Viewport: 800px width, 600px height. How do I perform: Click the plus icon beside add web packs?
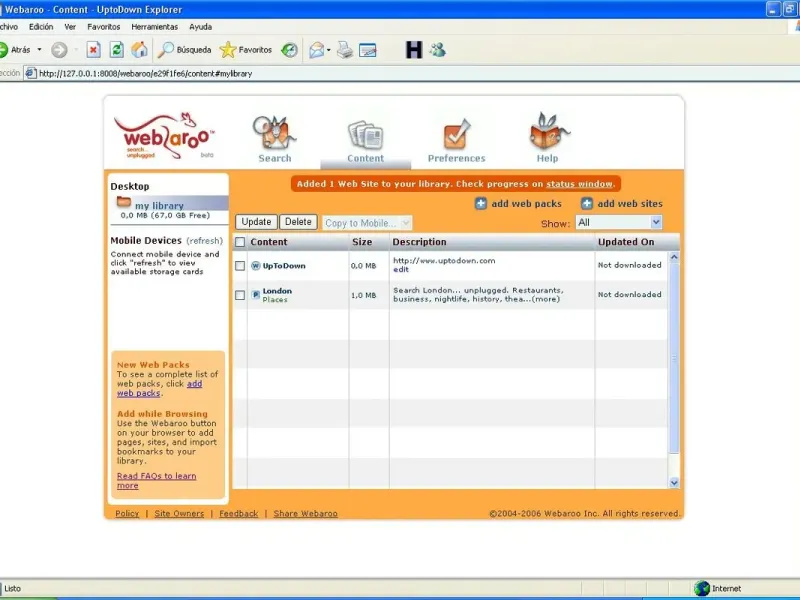[x=481, y=204]
